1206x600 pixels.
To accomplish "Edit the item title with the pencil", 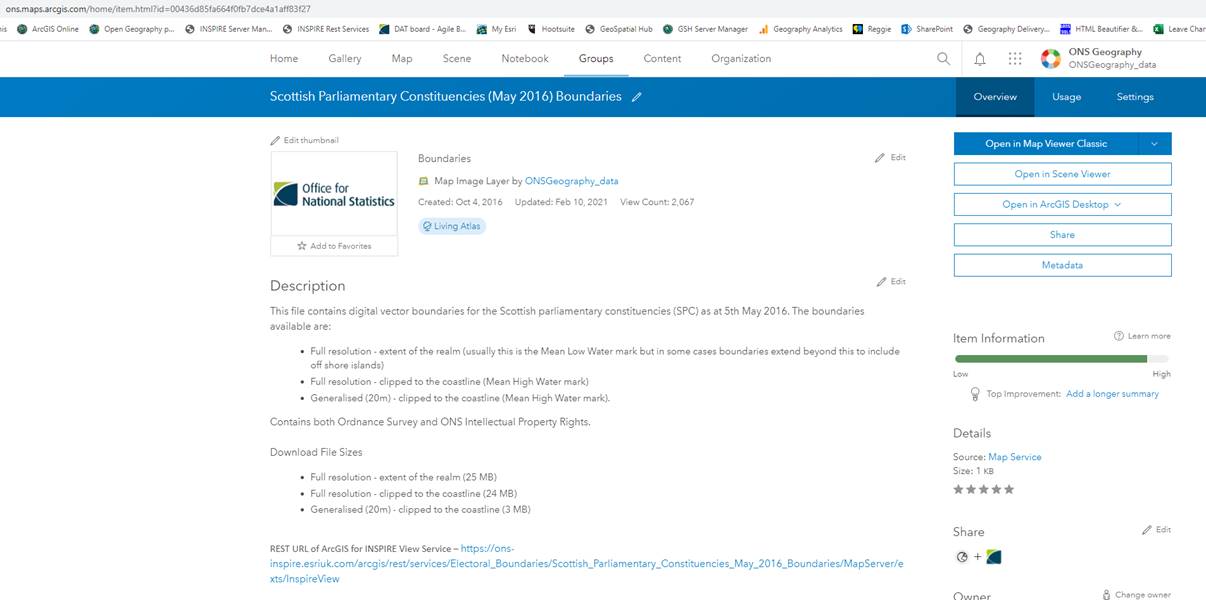I will tap(637, 97).
